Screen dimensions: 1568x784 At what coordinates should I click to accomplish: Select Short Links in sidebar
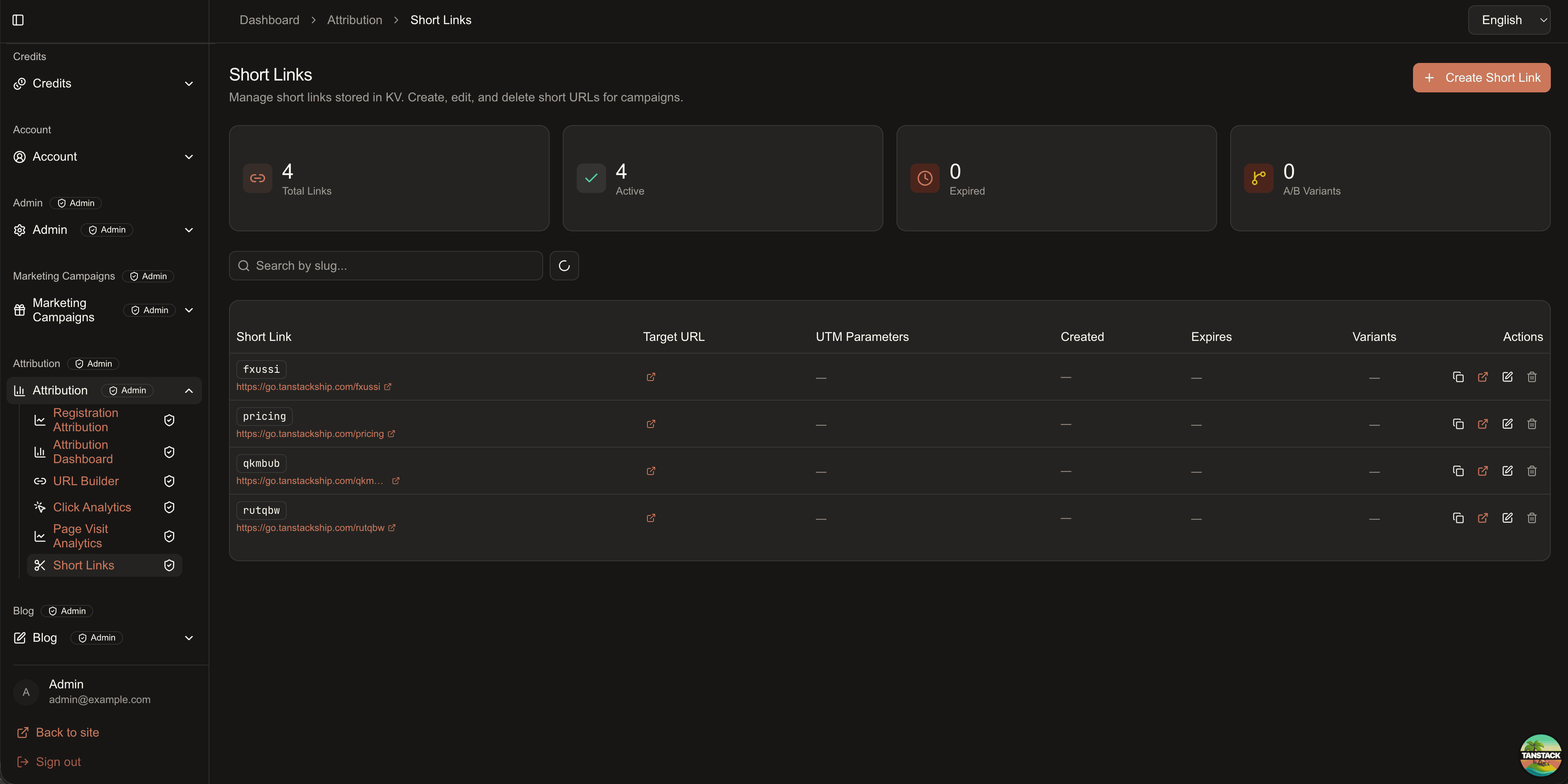[x=105, y=565]
